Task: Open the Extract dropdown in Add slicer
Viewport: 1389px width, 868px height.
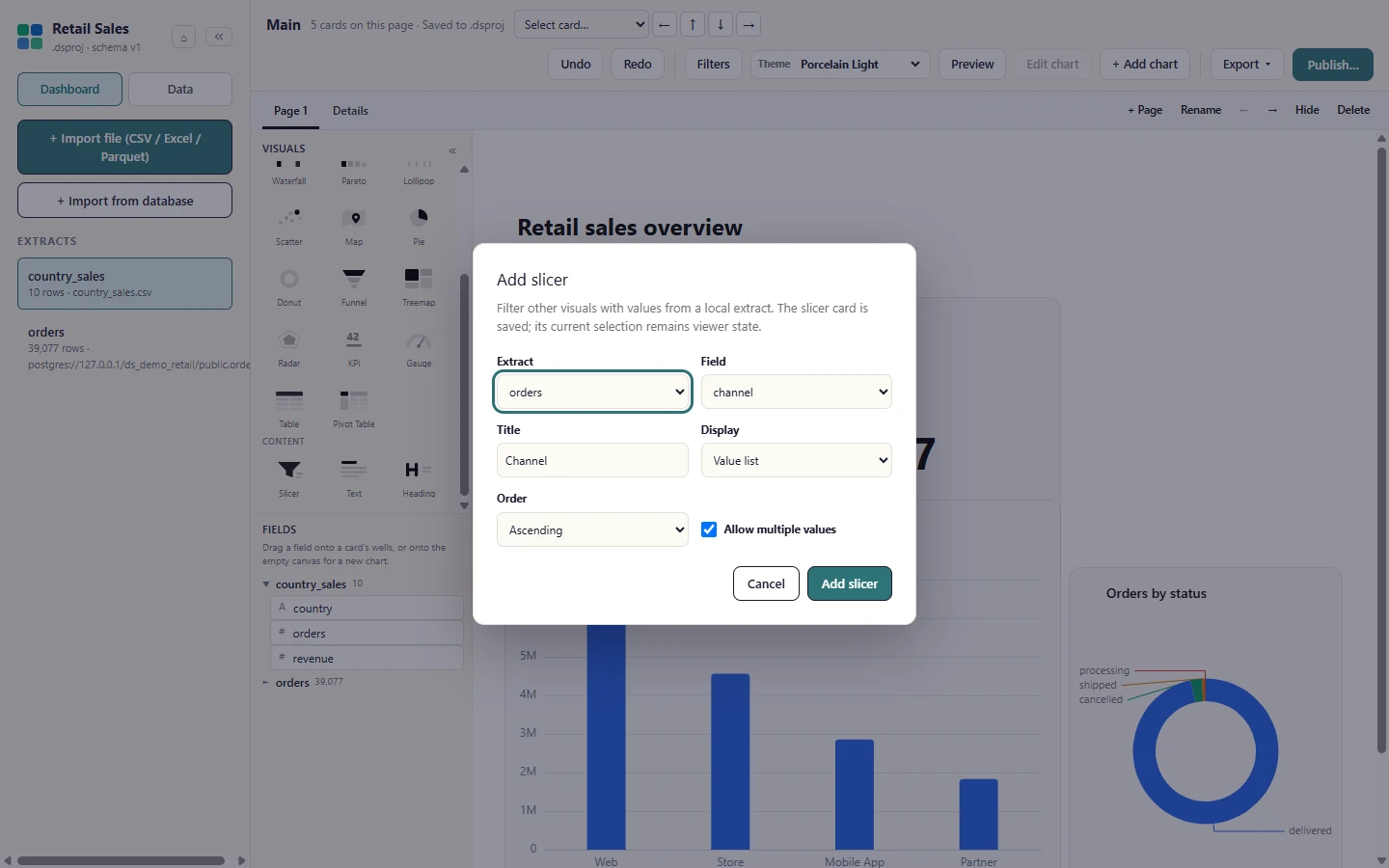Action: click(592, 393)
